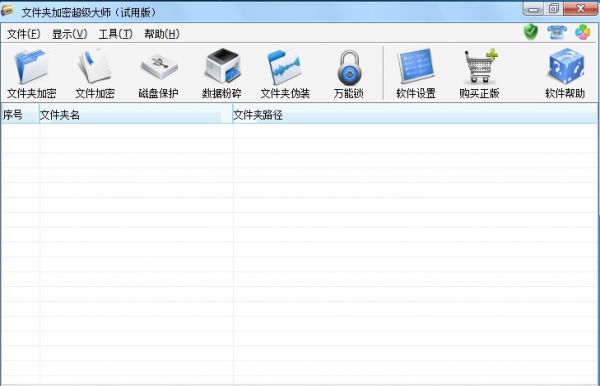Sort by 文件夹名 column header

[x=136, y=115]
